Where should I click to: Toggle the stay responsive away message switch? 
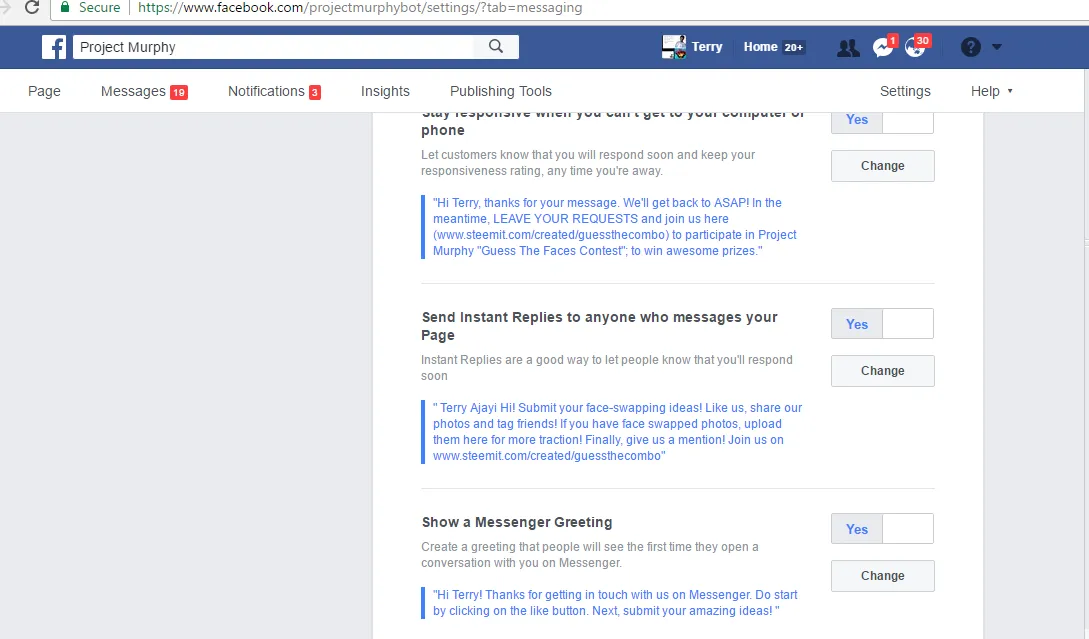pos(882,121)
